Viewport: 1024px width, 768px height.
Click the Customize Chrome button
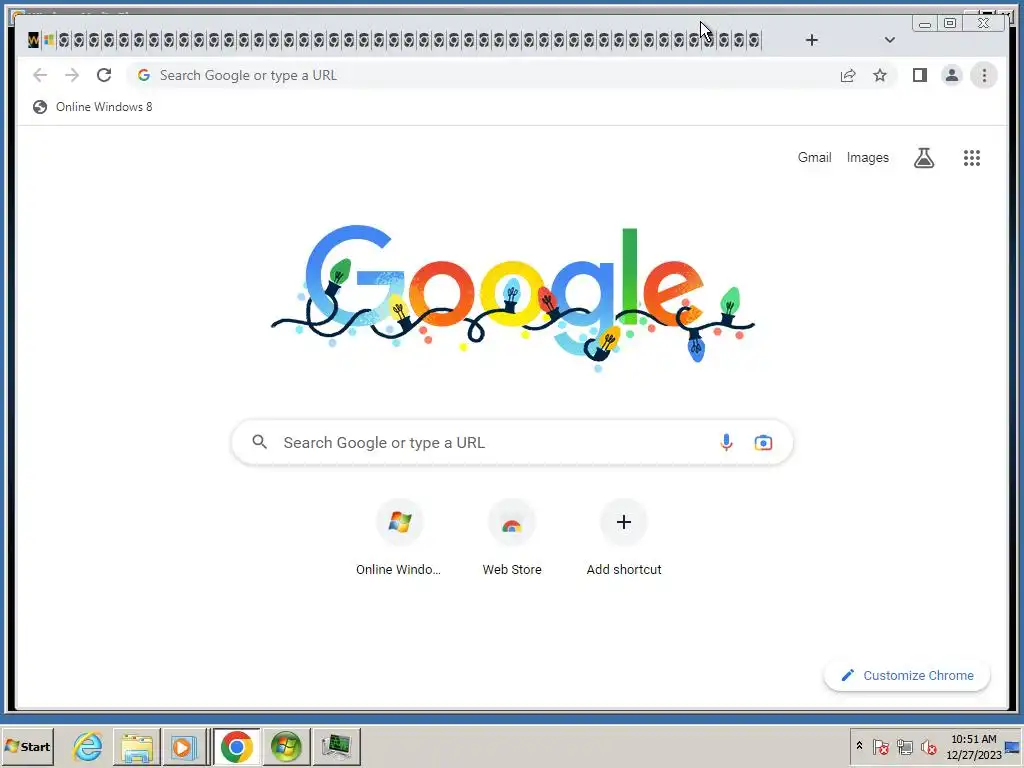907,675
